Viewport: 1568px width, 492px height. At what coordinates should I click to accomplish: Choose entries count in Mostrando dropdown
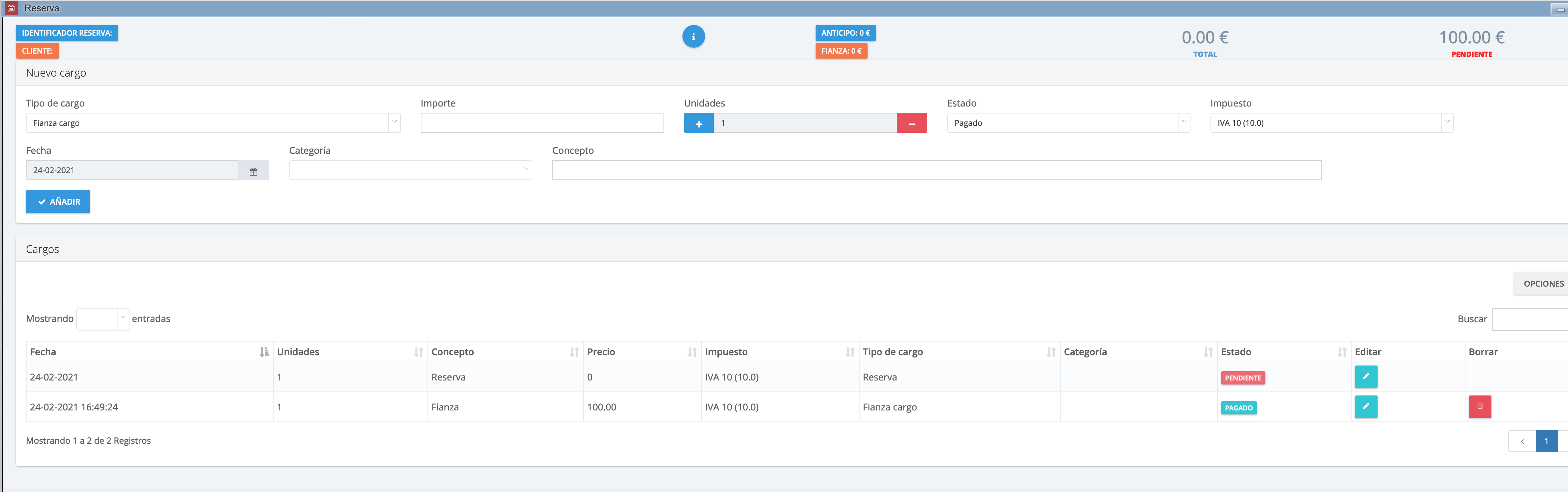click(102, 319)
